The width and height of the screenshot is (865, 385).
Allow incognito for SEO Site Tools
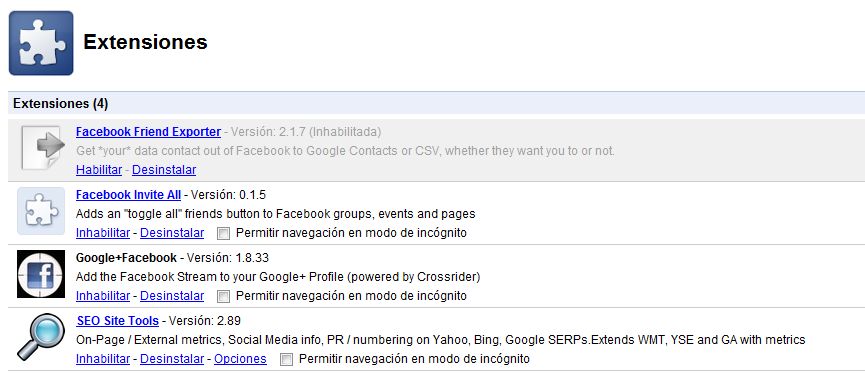pos(286,360)
